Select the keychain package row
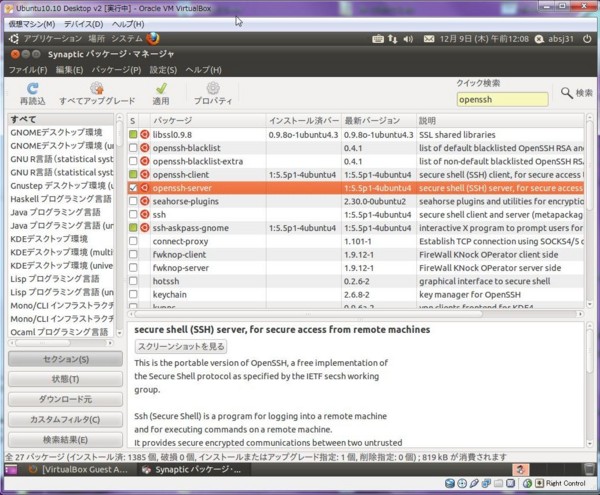 coord(355,295)
